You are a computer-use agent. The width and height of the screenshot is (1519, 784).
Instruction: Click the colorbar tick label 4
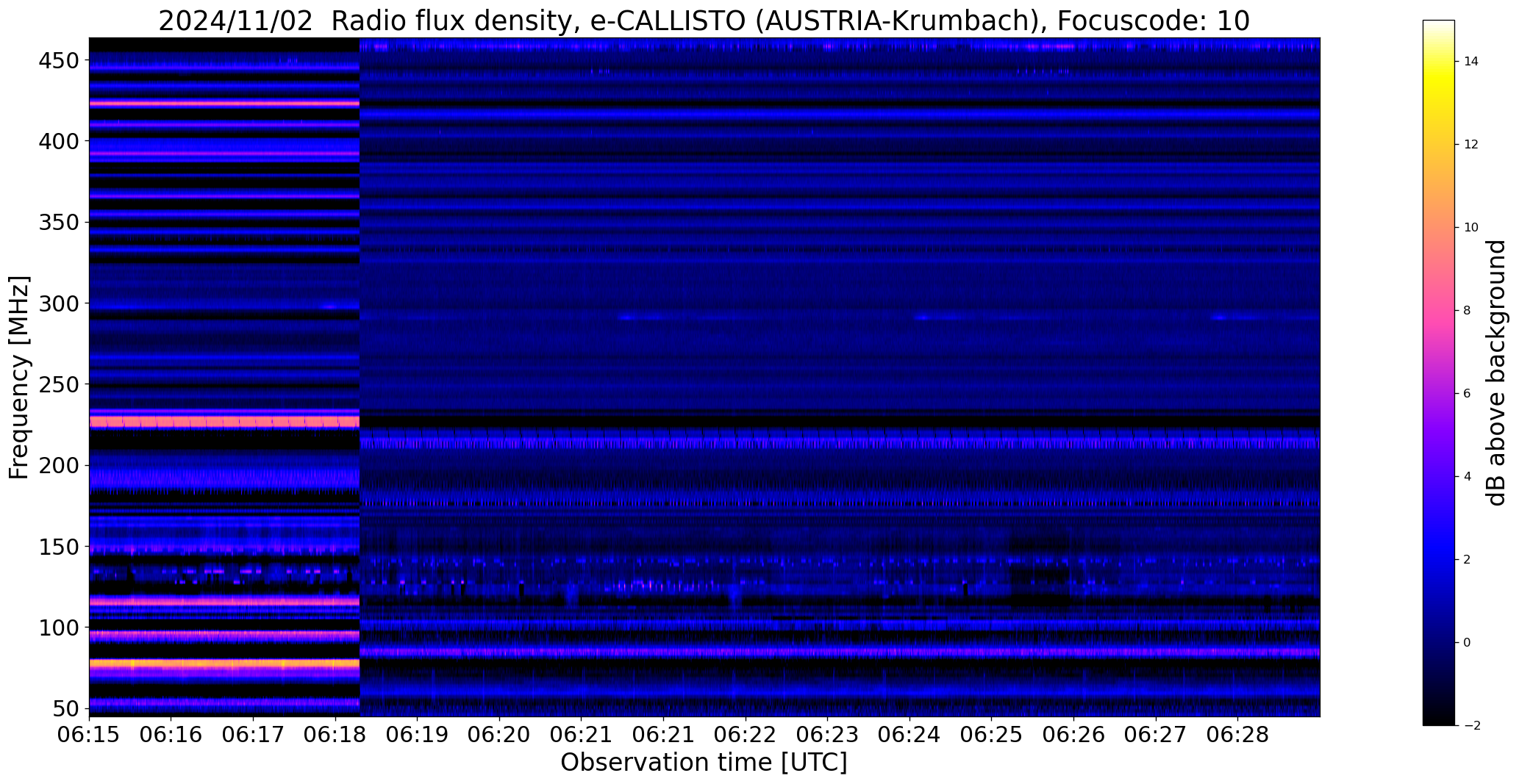click(1468, 477)
